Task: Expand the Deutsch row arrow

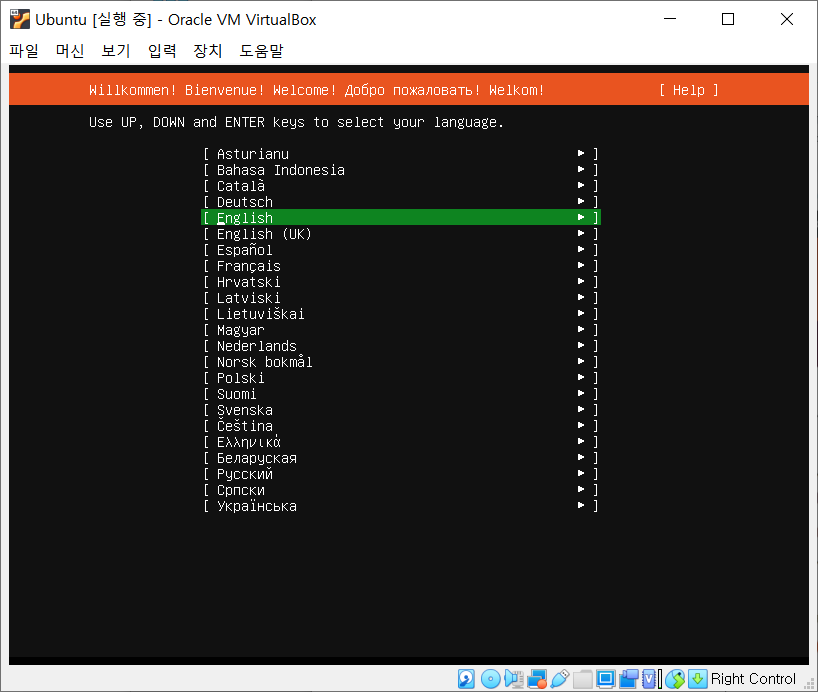Action: [581, 201]
